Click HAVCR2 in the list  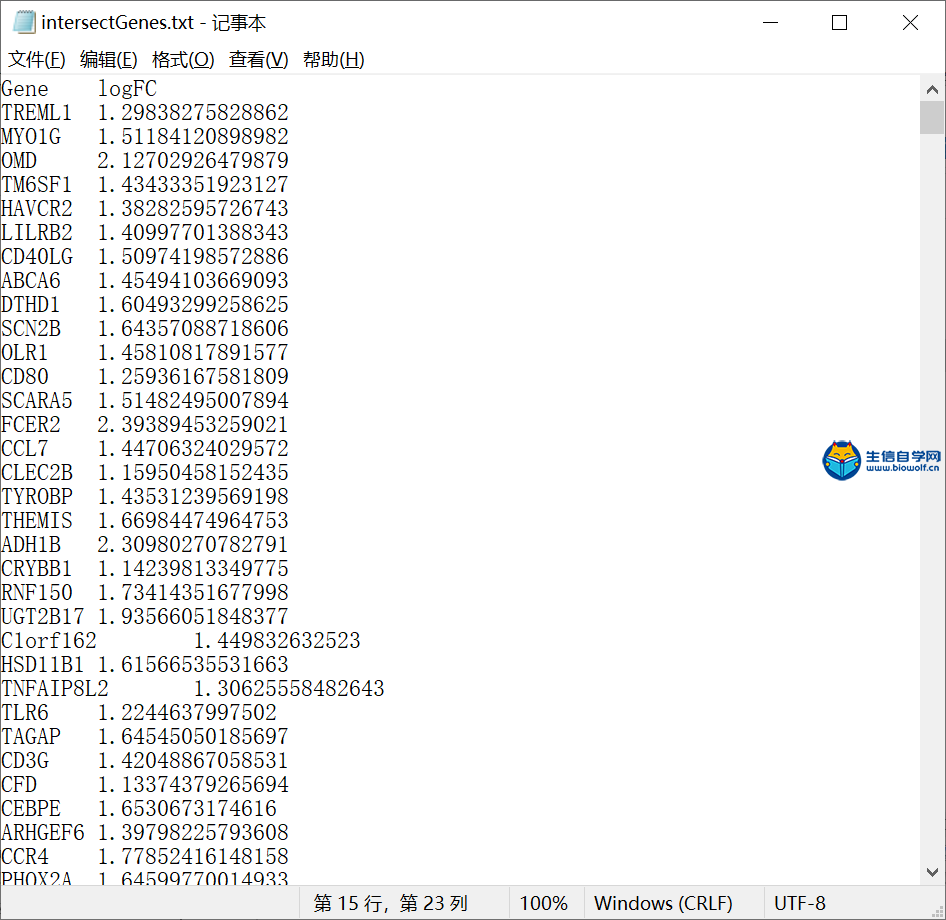[x=37, y=209]
